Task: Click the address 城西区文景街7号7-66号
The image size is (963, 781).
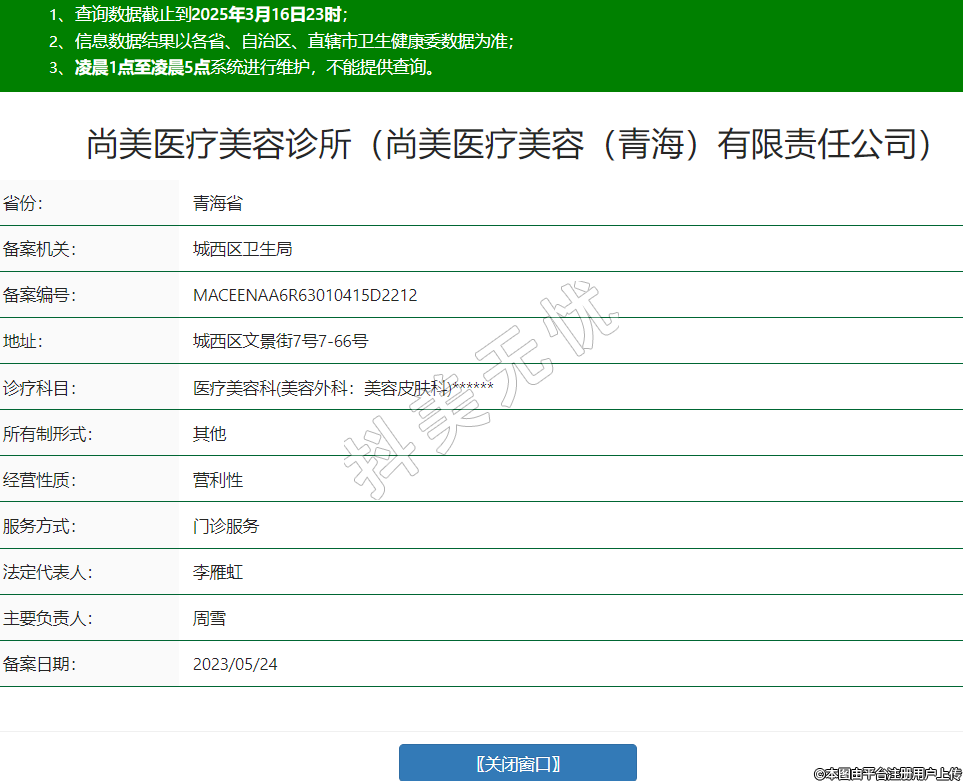Action: tap(280, 341)
